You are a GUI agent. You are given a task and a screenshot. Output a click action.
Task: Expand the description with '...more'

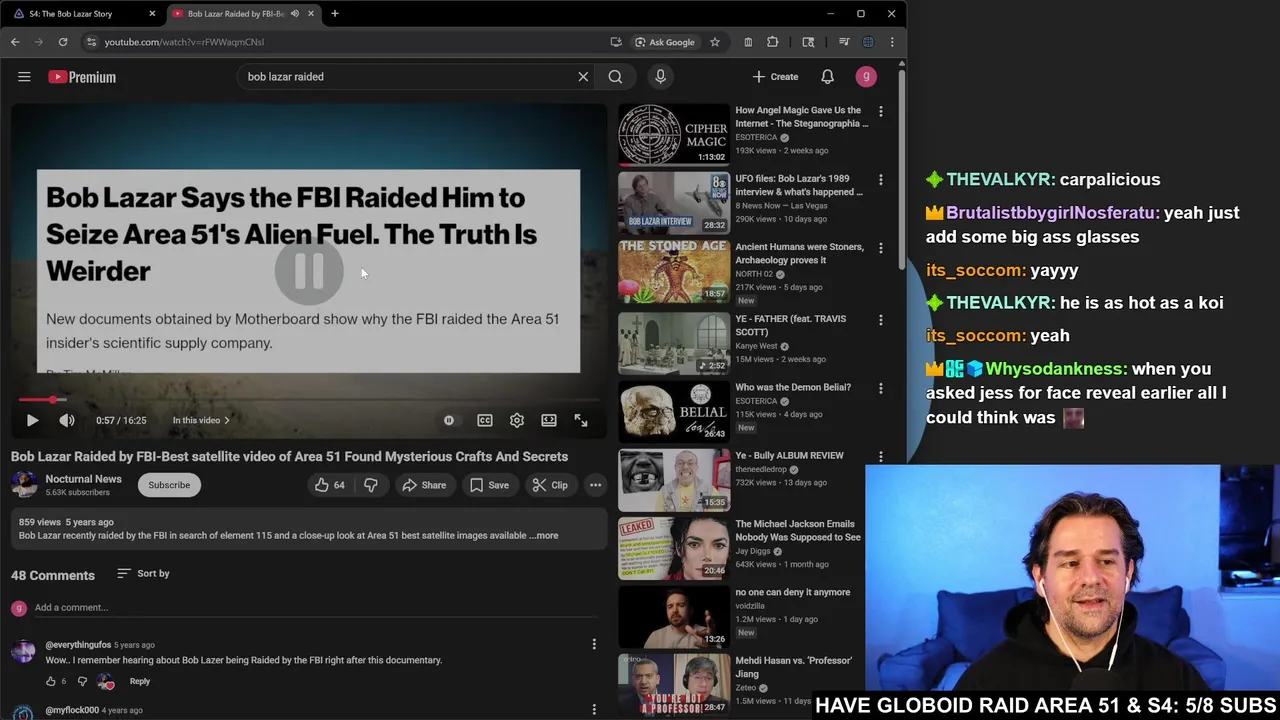tap(544, 535)
